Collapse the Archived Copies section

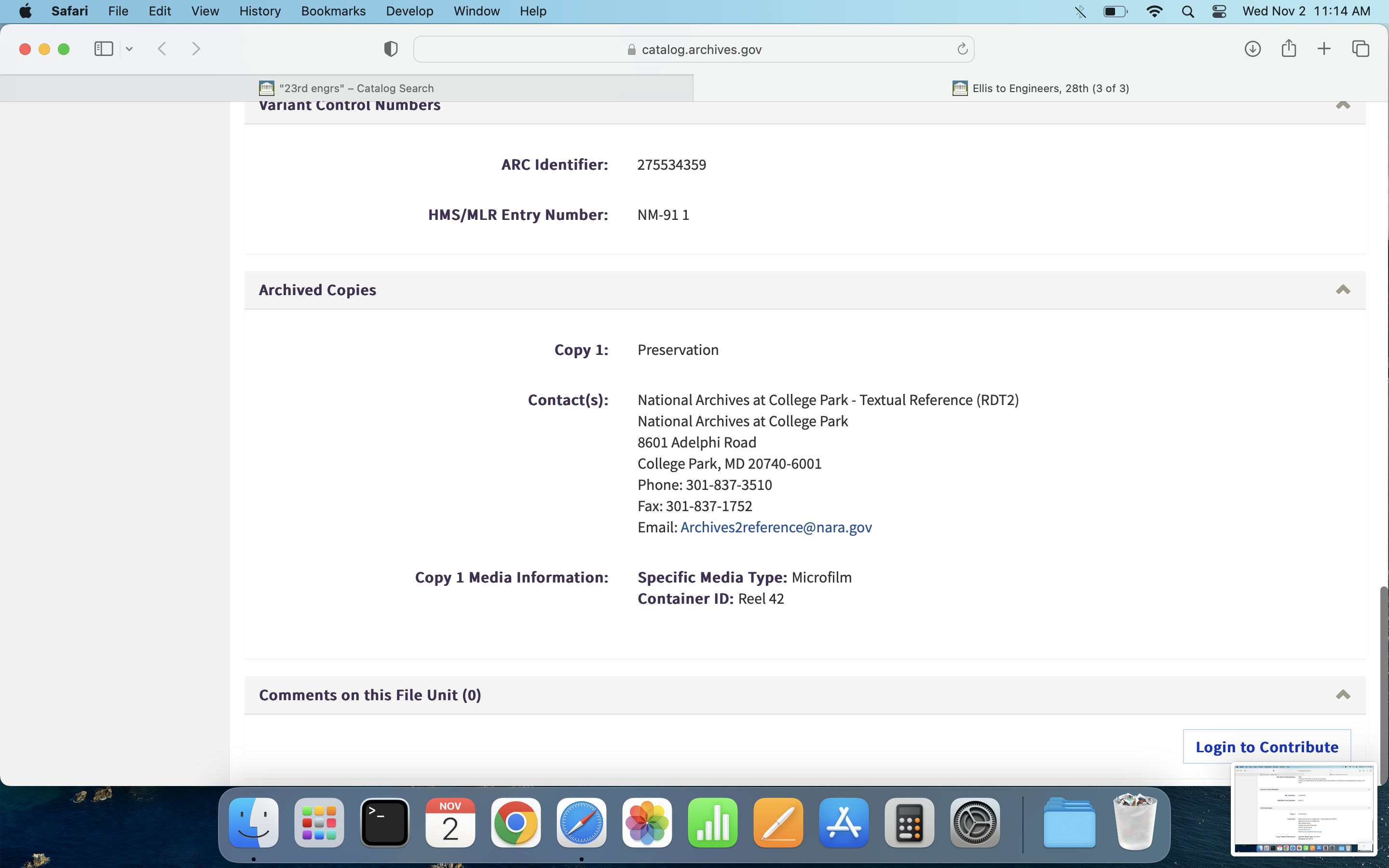click(x=1343, y=289)
